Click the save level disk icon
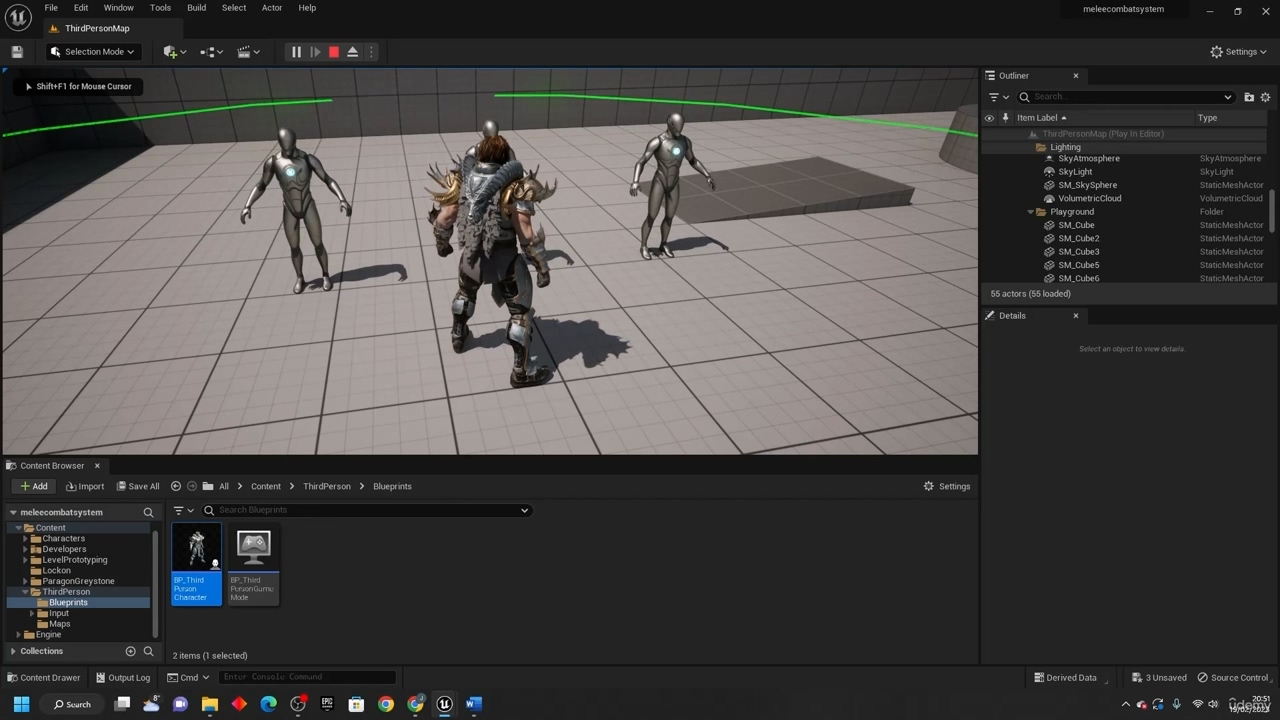 [17, 52]
